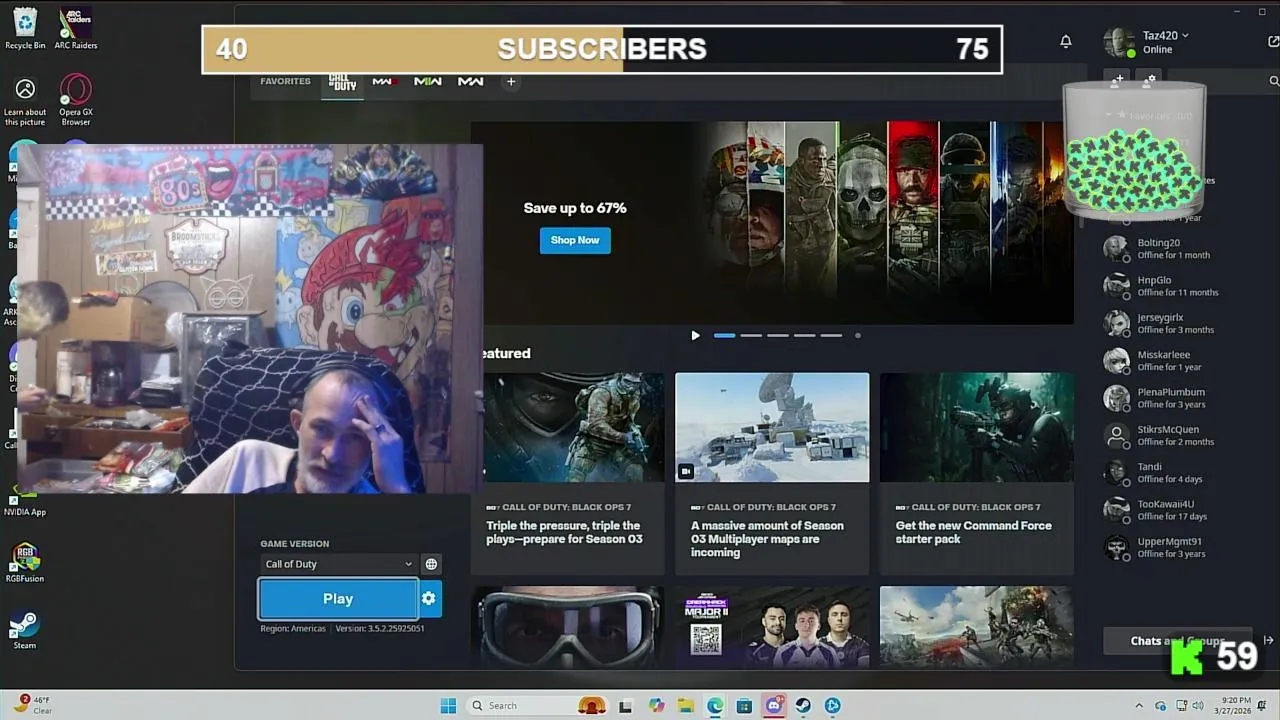This screenshot has height=720, width=1280.
Task: Click the add friend icon
Action: 1118,79
